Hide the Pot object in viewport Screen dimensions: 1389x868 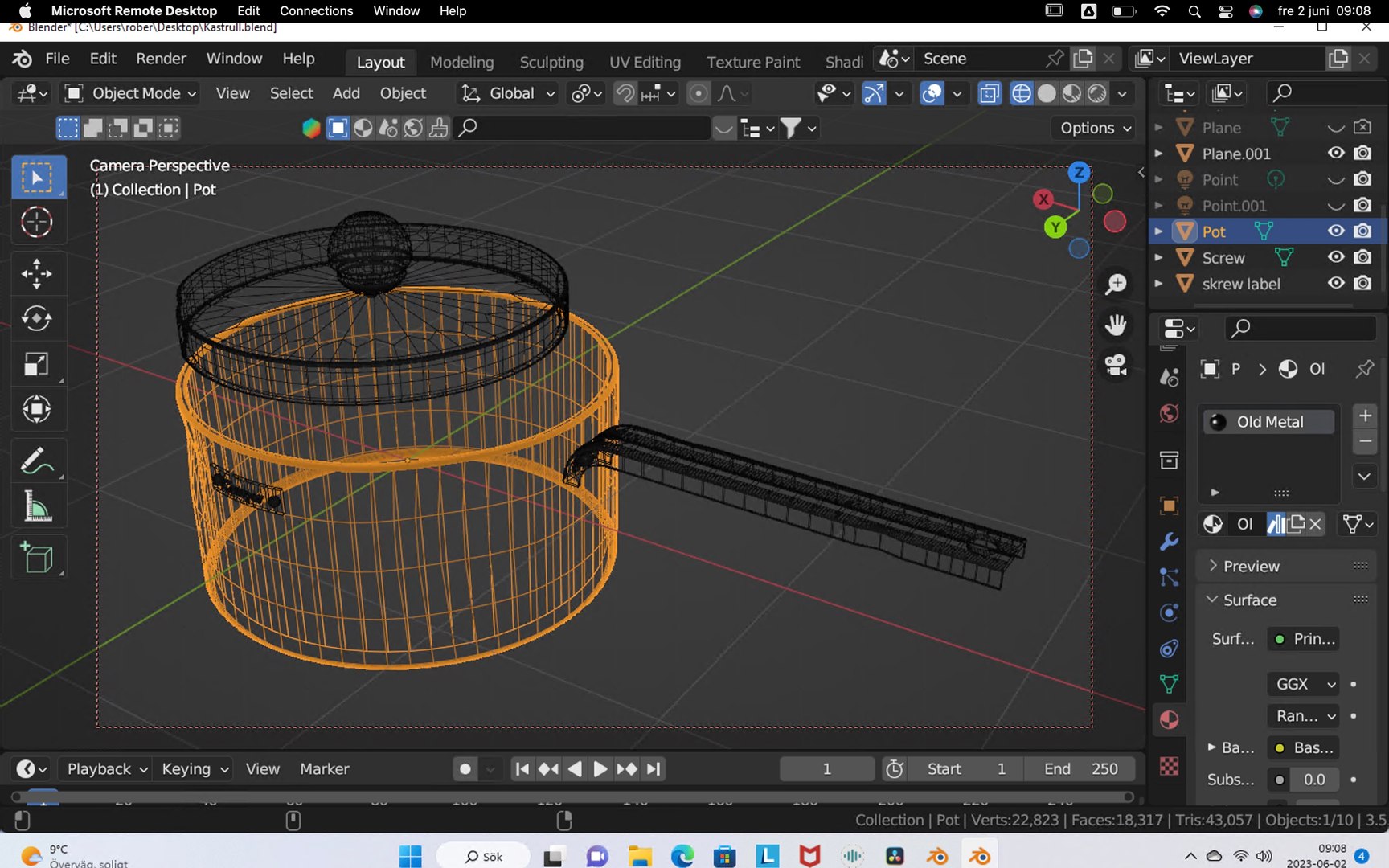pyautogui.click(x=1336, y=231)
